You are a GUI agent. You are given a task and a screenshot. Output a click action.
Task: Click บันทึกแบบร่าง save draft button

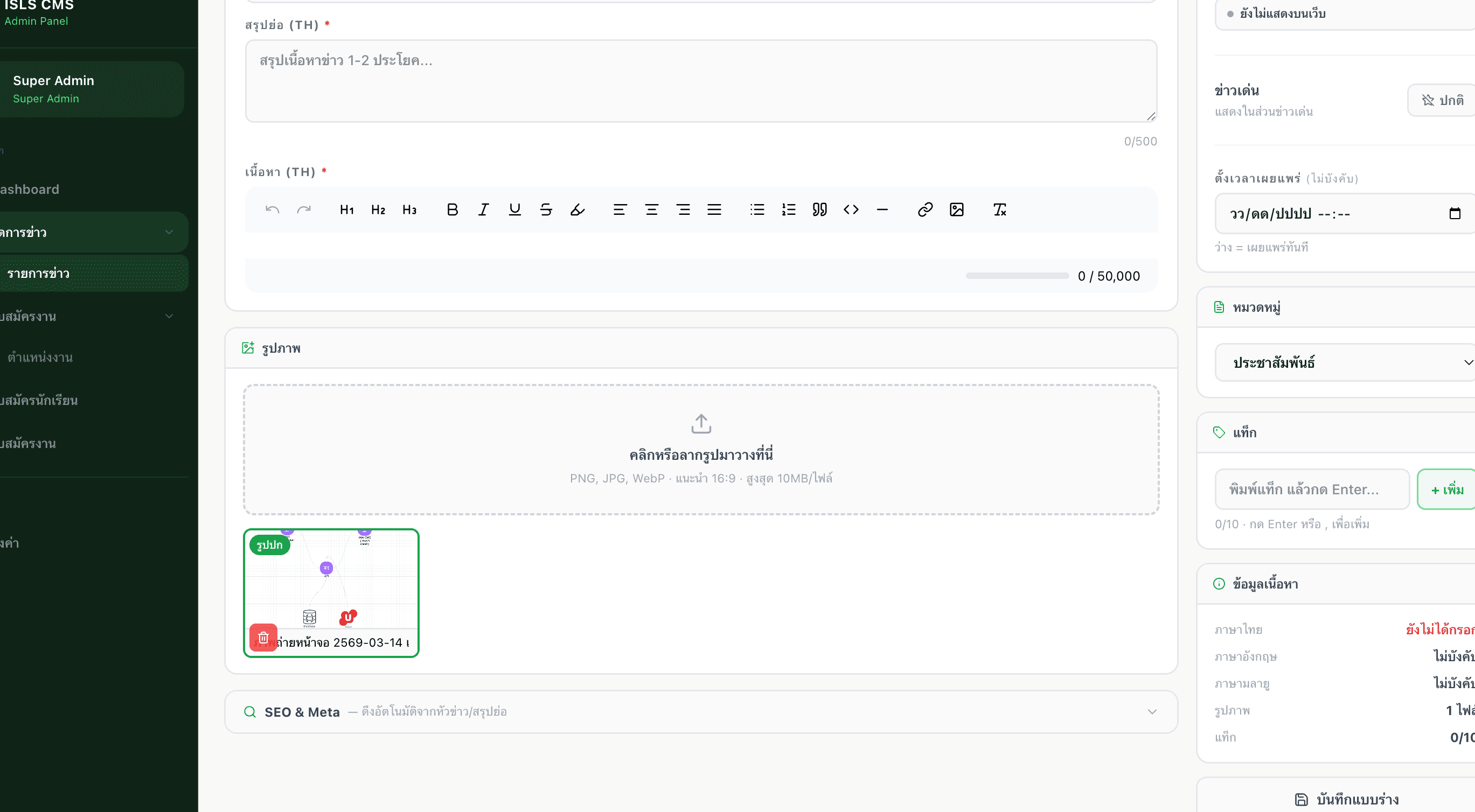(x=1346, y=799)
